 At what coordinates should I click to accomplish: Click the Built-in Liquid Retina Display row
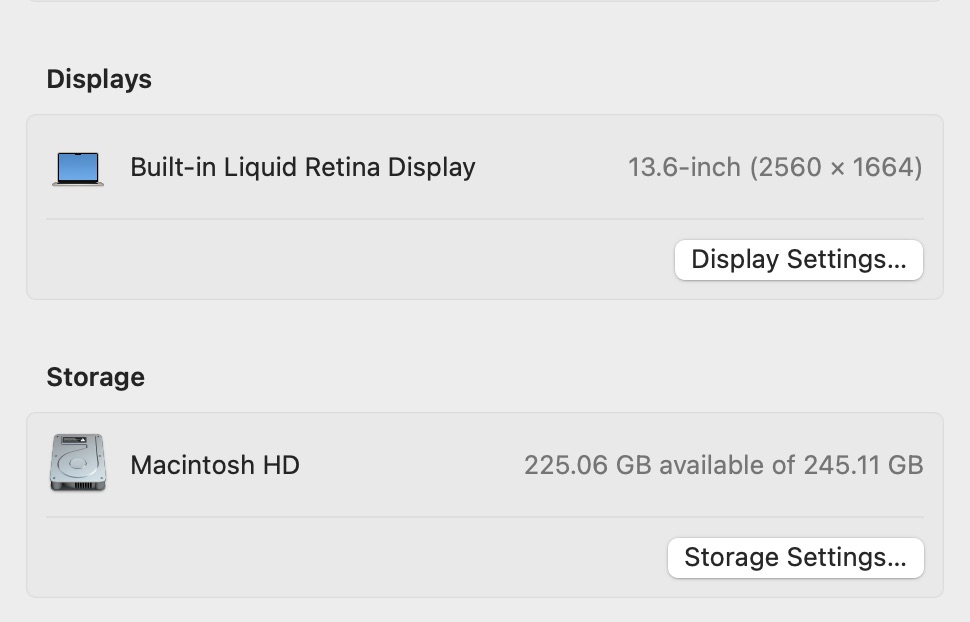[485, 167]
